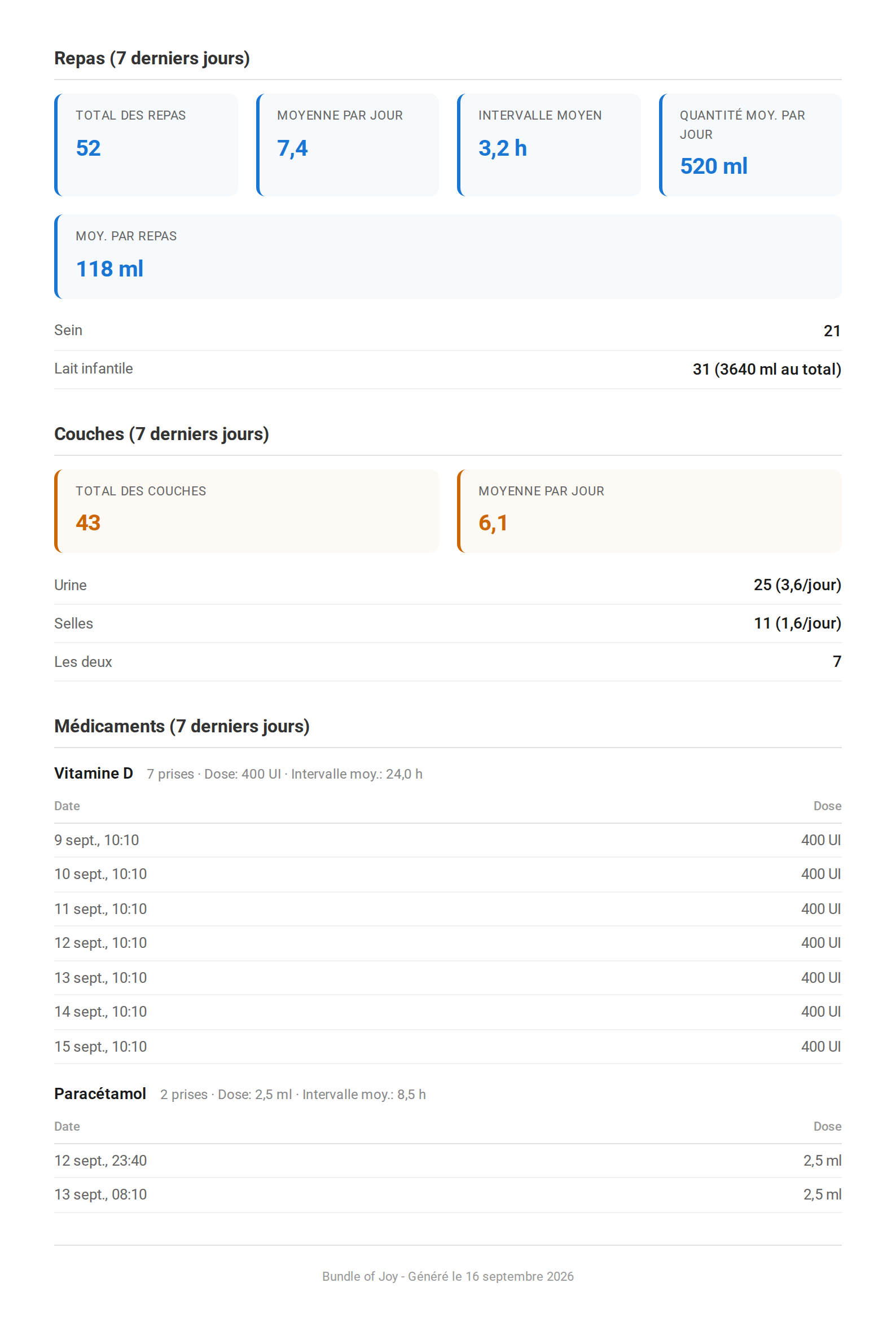The image size is (896, 1318).
Task: Select the Vitamine D '7 prises' summary line
Action: point(285,774)
